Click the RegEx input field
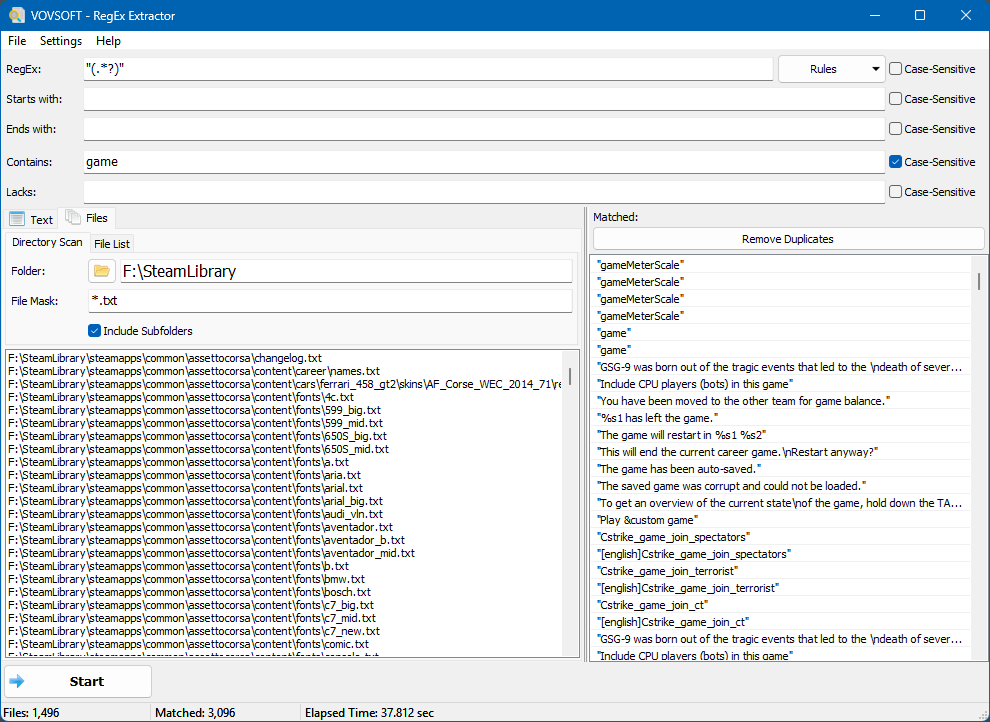This screenshot has height=722, width=990. (428, 69)
